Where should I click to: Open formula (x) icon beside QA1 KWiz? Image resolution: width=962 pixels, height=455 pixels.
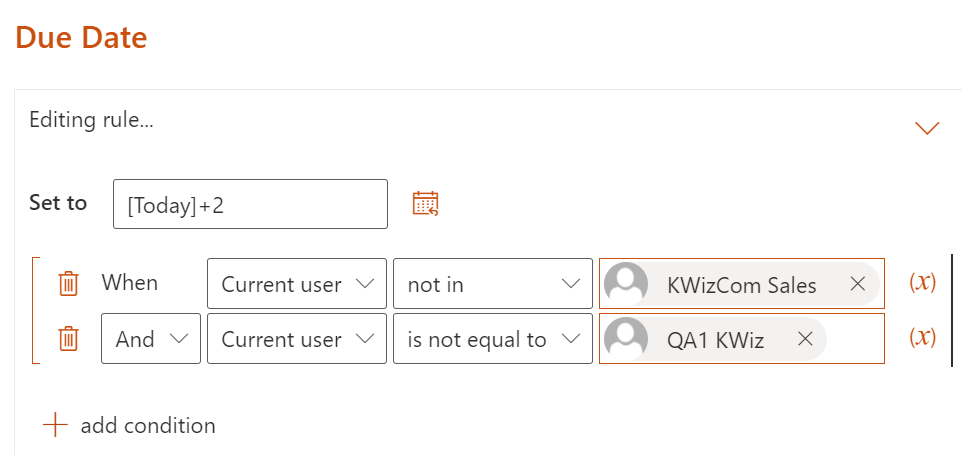[x=922, y=337]
